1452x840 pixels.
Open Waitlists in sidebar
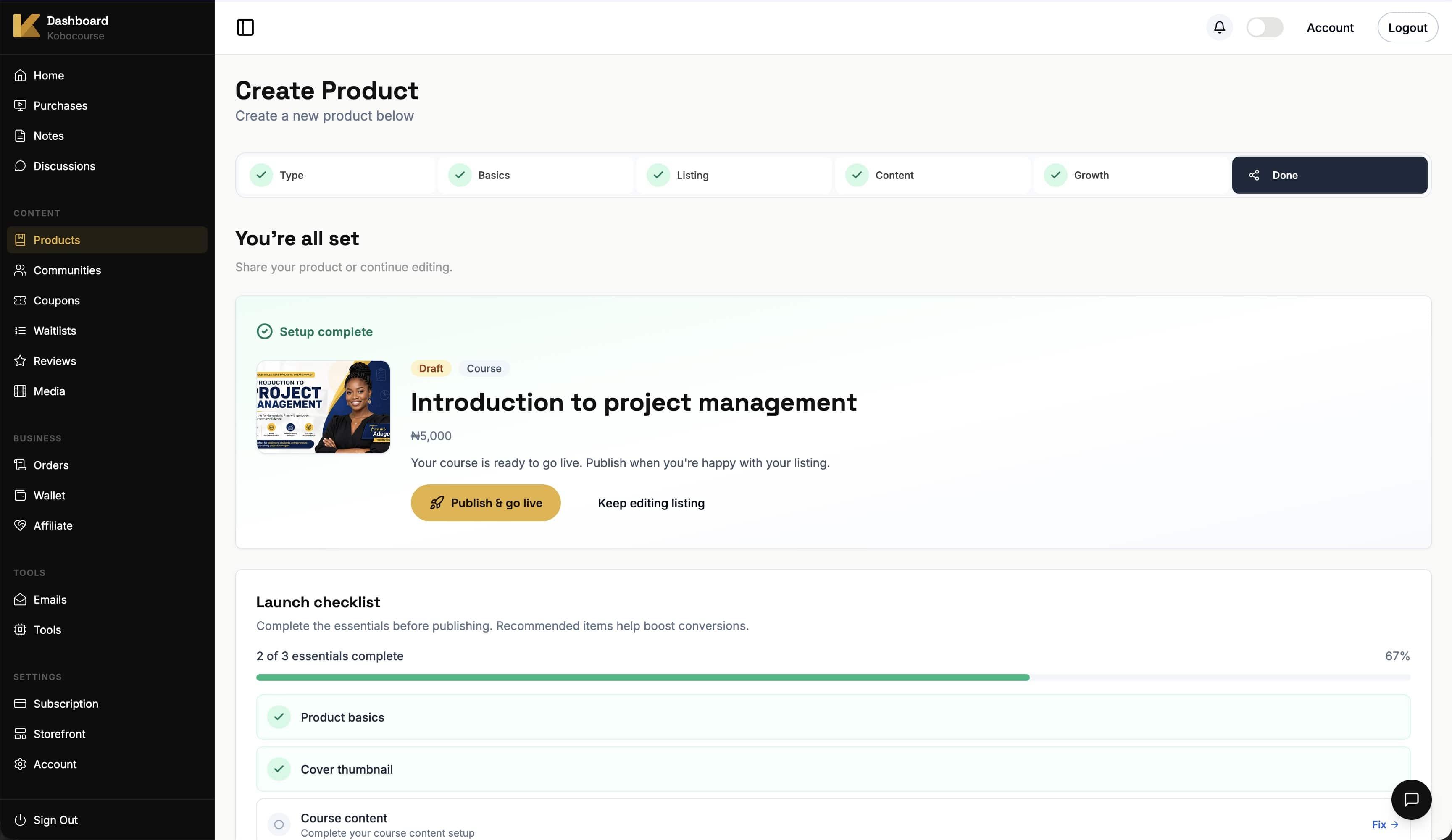[x=107, y=331]
